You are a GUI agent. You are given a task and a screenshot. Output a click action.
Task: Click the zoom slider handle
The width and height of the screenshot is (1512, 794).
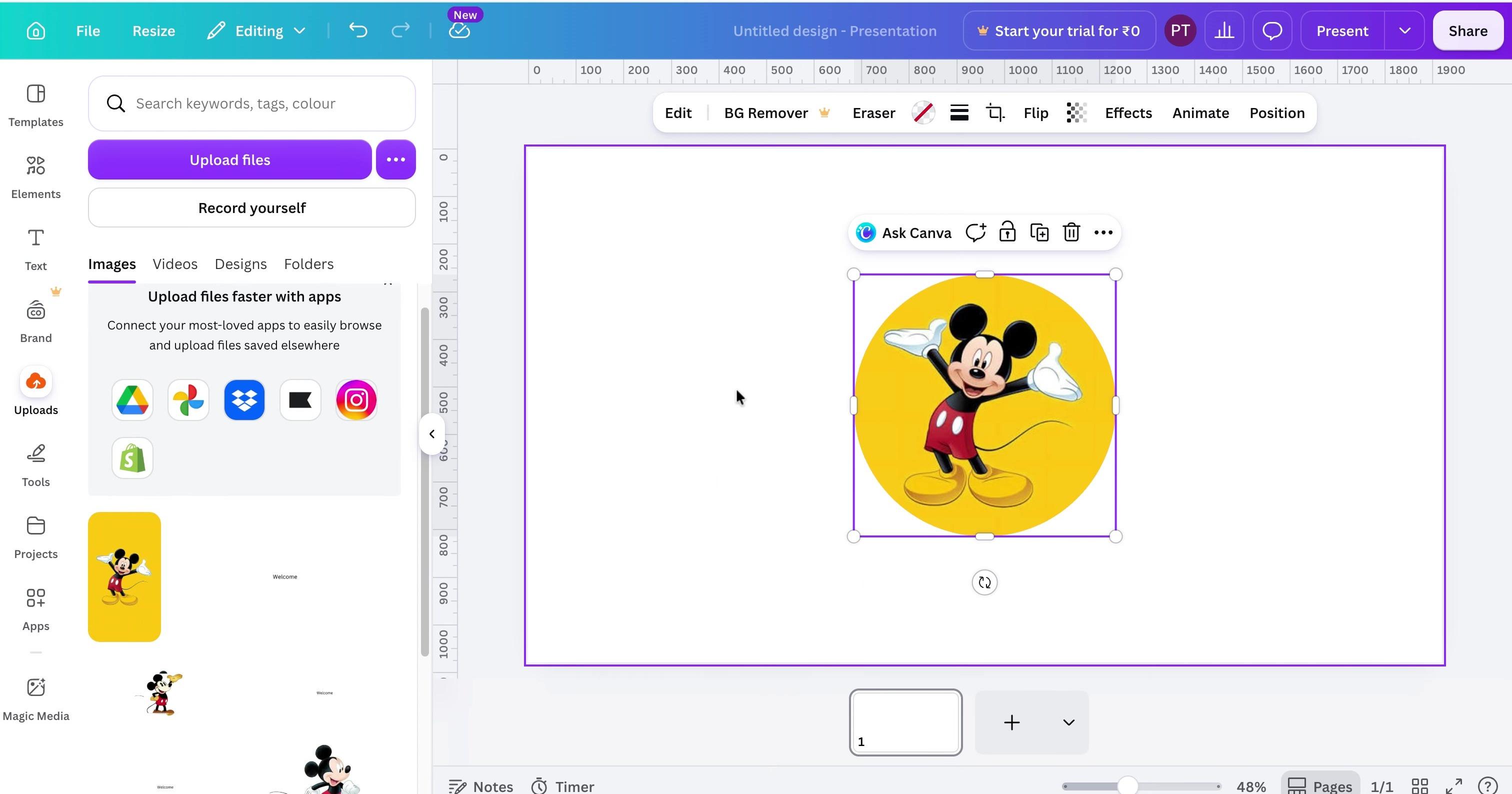(1127, 785)
